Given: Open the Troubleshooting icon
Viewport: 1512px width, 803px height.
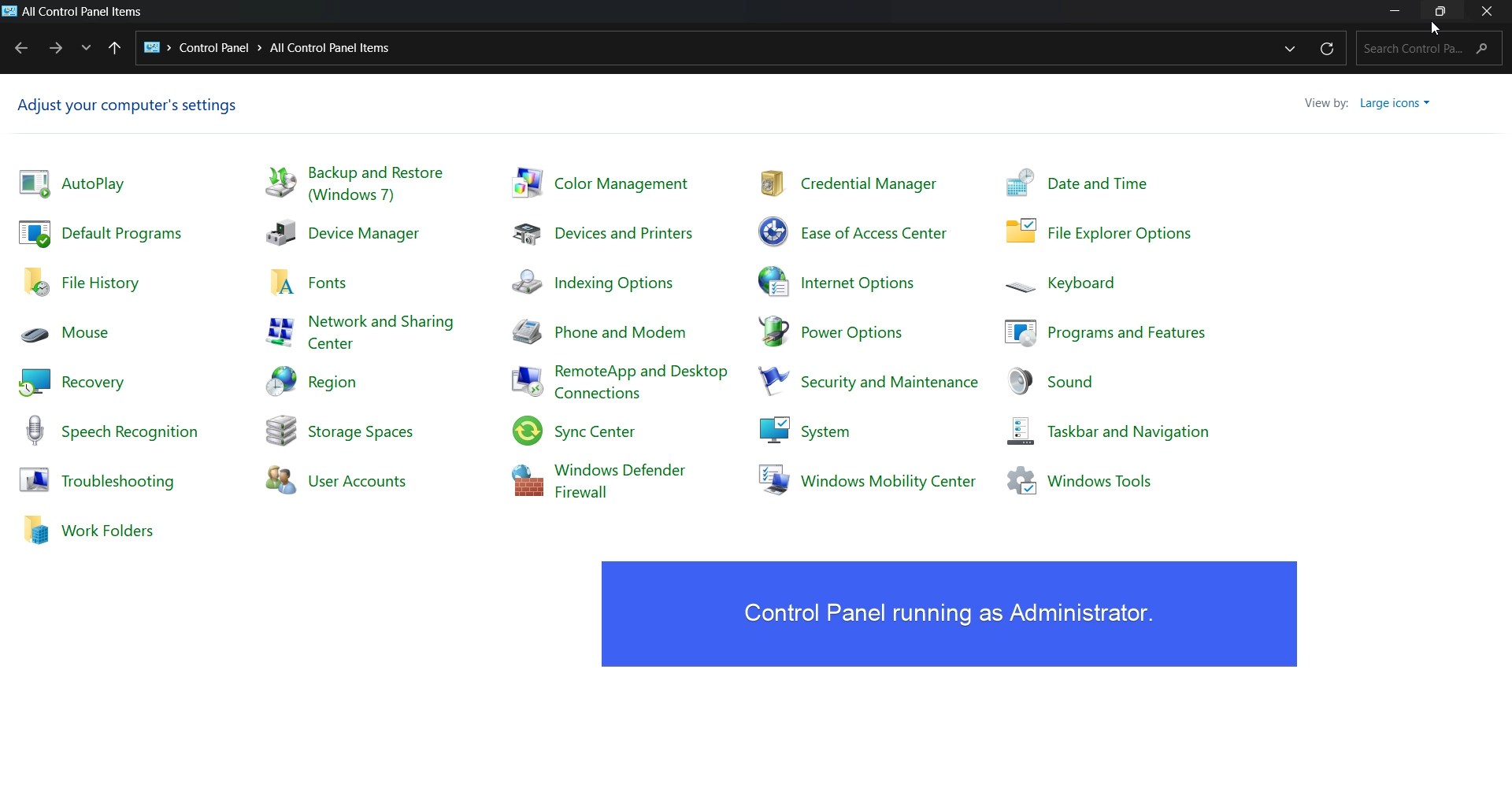Looking at the screenshot, I should pyautogui.click(x=34, y=482).
